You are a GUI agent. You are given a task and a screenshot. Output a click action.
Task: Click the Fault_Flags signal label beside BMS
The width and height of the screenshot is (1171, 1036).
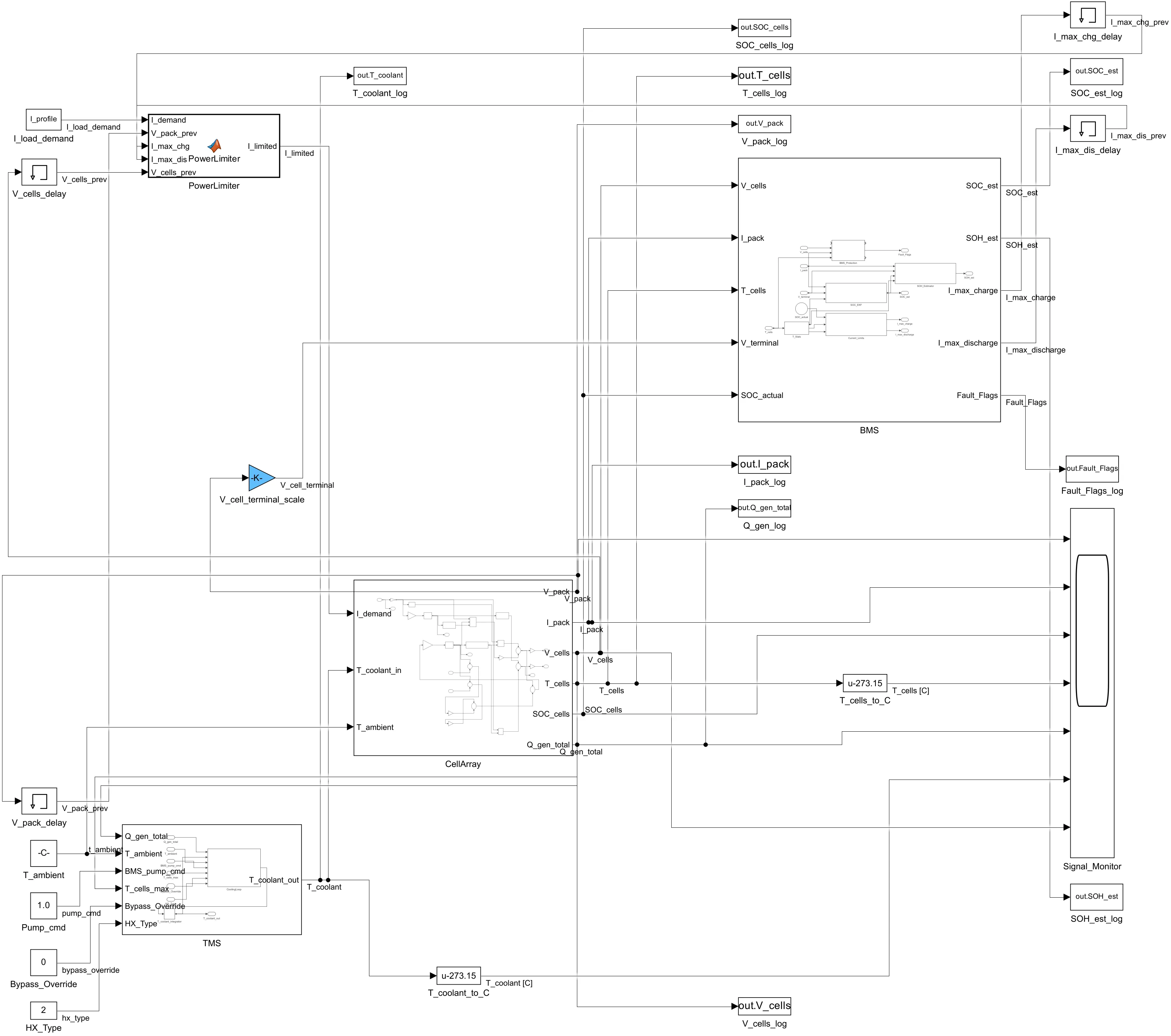(x=1026, y=403)
